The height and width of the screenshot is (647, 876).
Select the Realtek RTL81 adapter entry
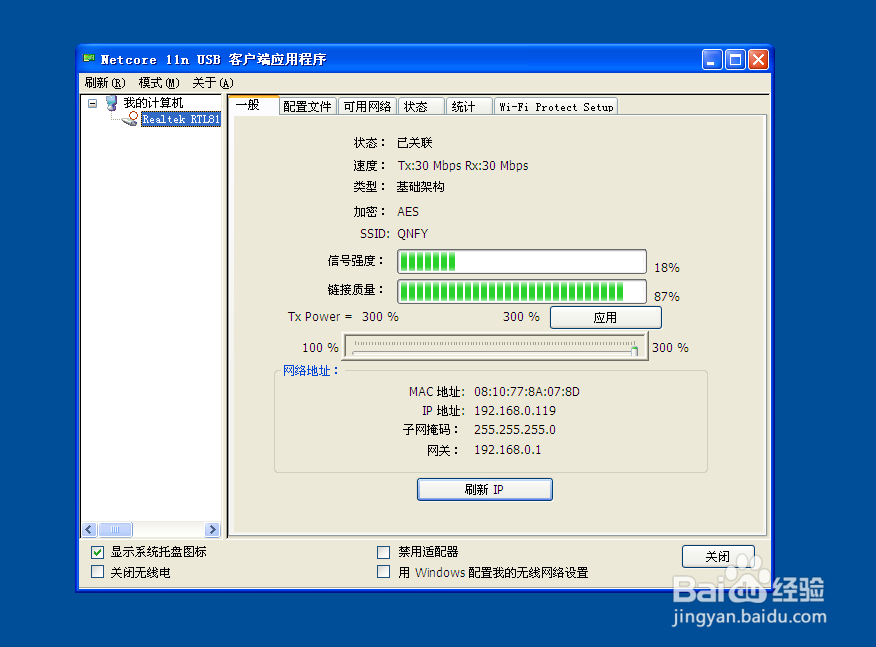tap(180, 119)
